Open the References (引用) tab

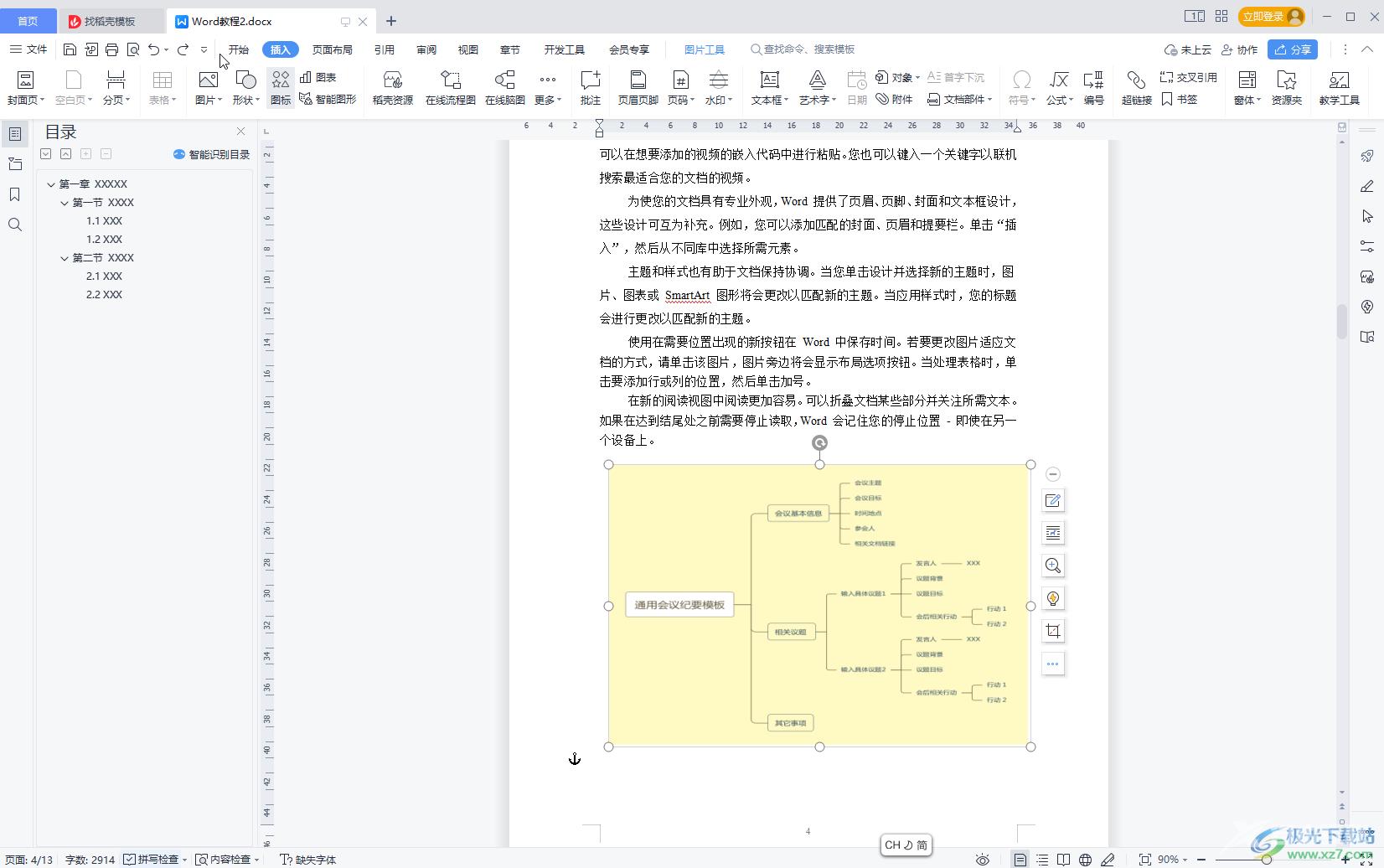pos(384,49)
